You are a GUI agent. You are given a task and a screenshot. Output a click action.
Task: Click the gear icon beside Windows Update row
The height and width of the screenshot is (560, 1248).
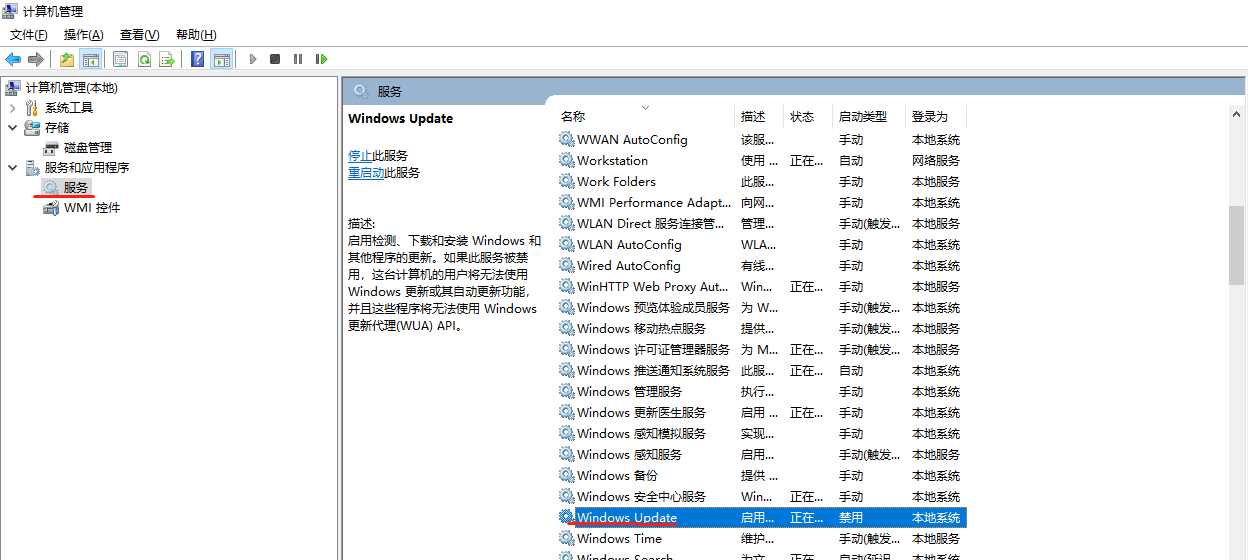coord(567,517)
